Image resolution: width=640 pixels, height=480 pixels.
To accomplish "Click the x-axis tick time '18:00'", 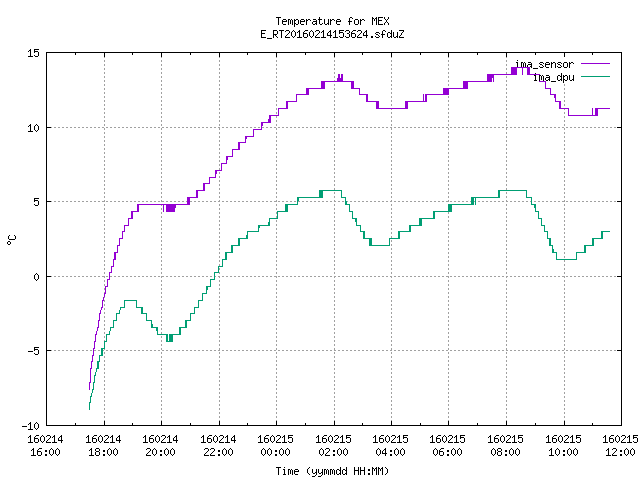I will (x=103, y=452).
